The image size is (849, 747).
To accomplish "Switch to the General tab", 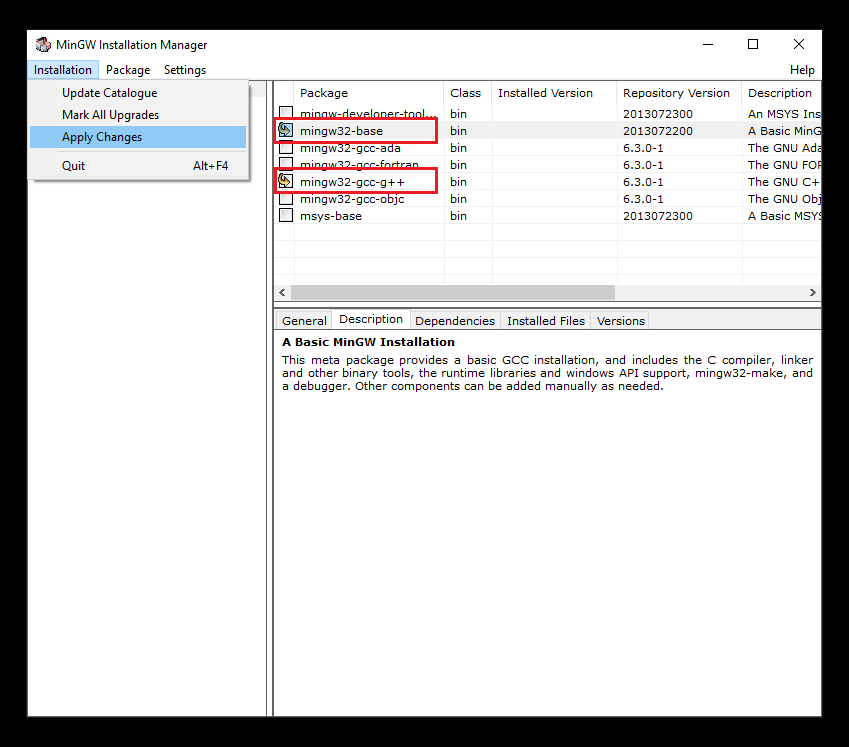I will point(304,320).
